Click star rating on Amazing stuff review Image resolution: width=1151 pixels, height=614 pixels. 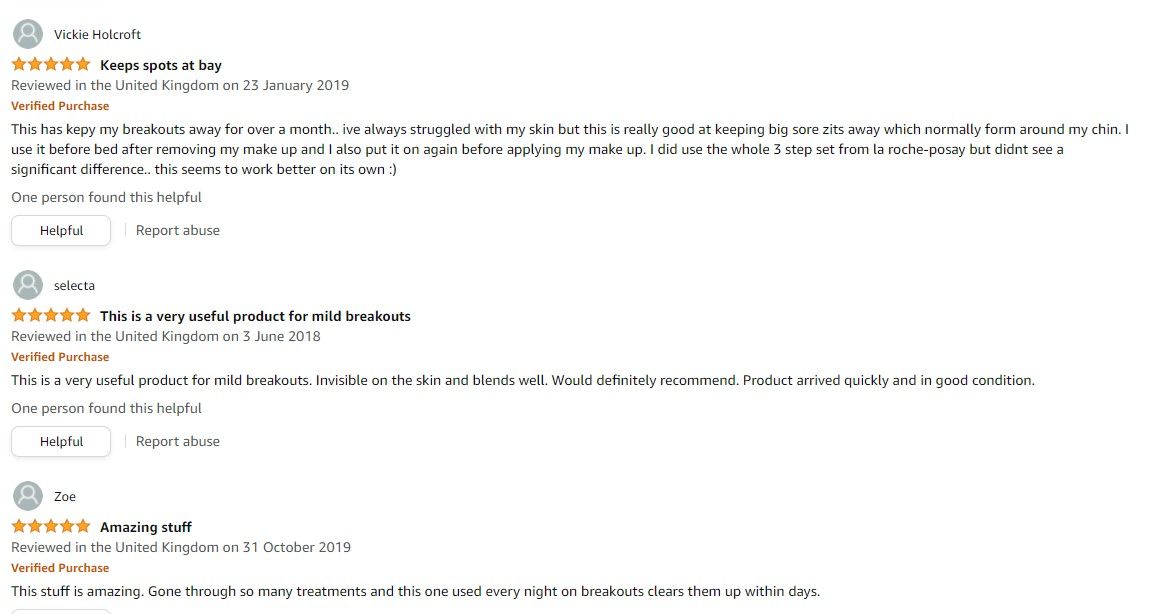coord(51,527)
